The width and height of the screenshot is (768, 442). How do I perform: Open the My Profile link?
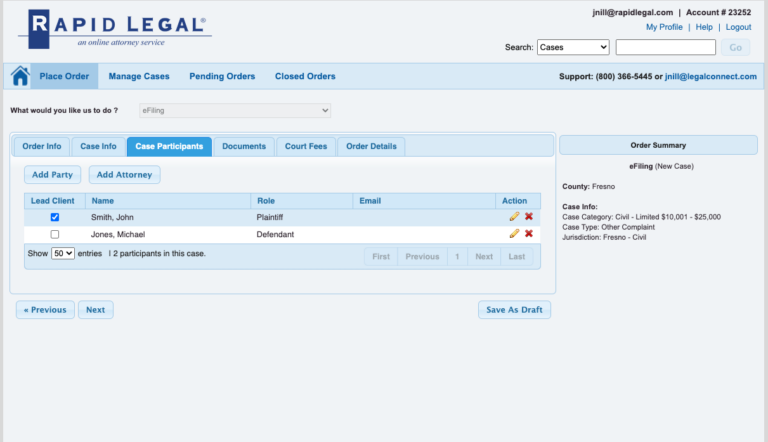(664, 27)
